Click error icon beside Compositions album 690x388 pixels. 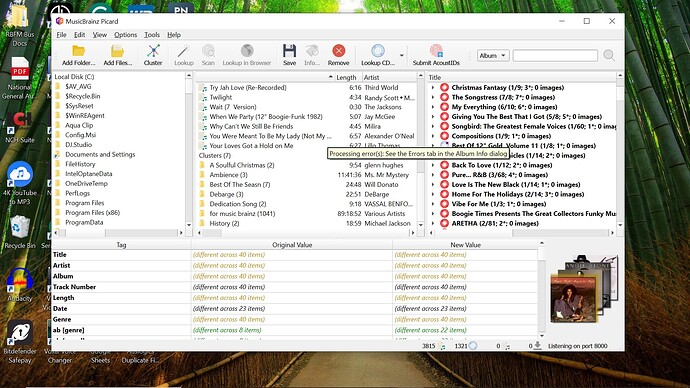[x=444, y=136]
